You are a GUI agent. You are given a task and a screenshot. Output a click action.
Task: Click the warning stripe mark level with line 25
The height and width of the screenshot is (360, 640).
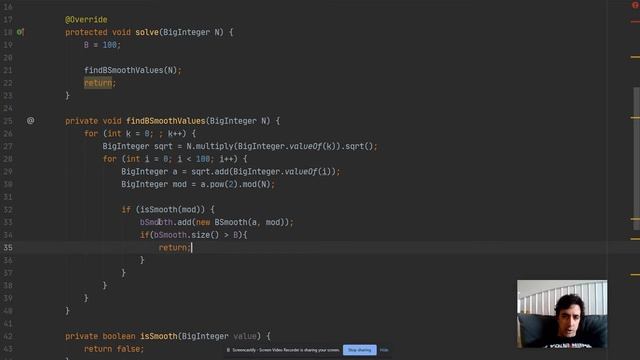(x=635, y=118)
